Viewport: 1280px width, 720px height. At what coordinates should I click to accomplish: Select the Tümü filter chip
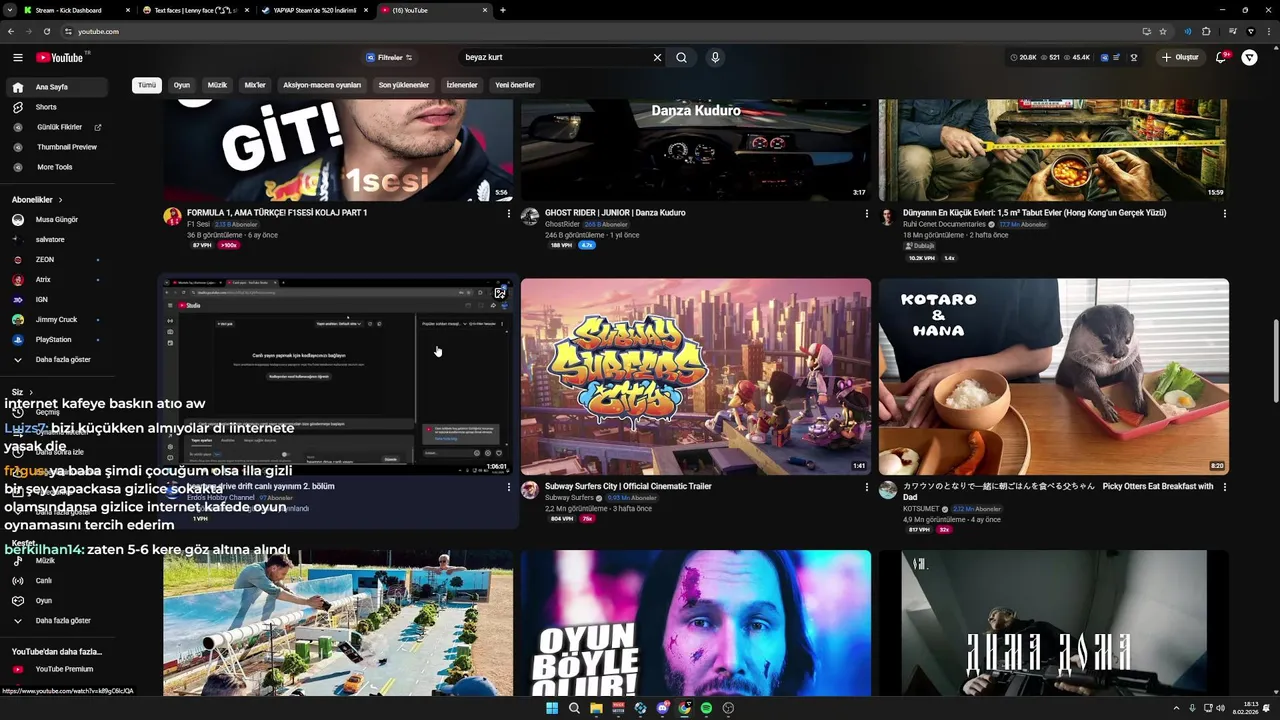[147, 85]
